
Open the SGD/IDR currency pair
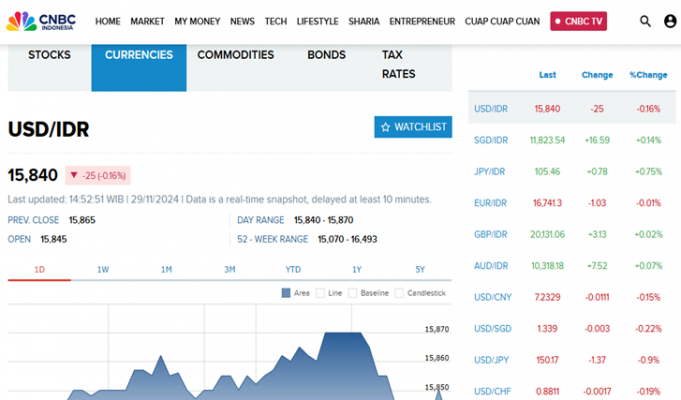point(491,140)
